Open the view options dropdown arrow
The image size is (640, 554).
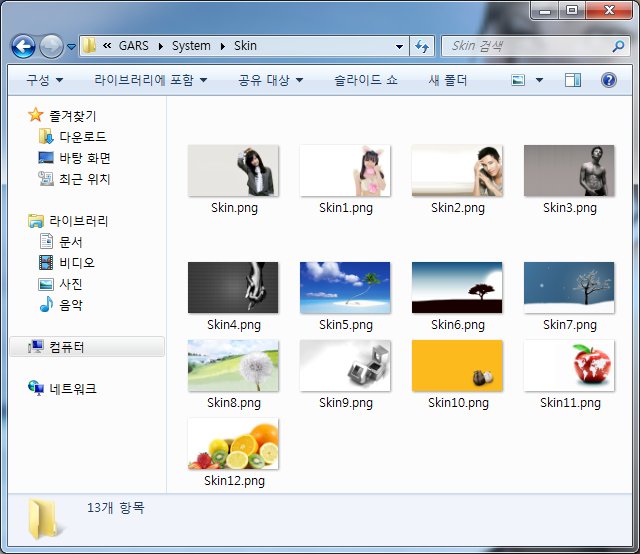(x=539, y=80)
